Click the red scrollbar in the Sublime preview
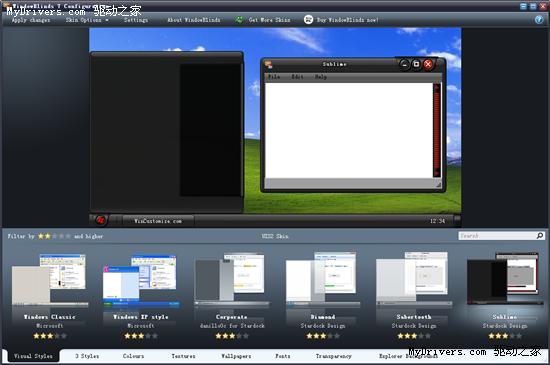Screen dimensions: 550x365 pyautogui.click(x=437, y=130)
